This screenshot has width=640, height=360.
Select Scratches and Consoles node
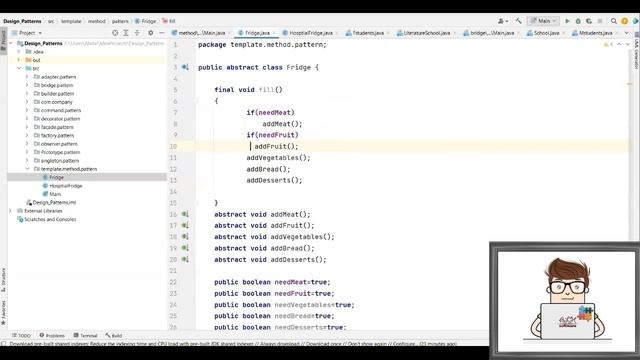(50, 219)
